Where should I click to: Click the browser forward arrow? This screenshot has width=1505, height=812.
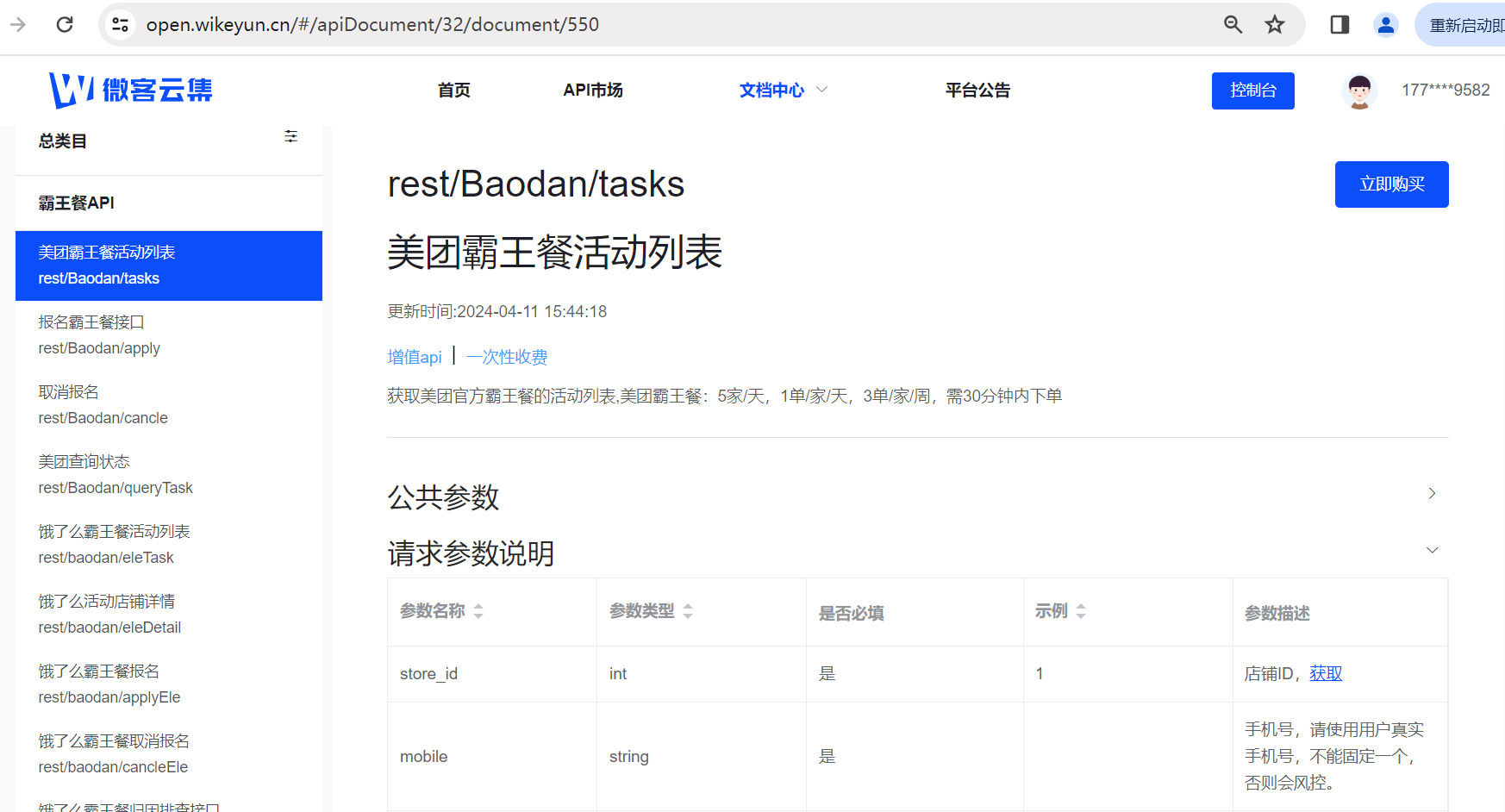coord(18,24)
